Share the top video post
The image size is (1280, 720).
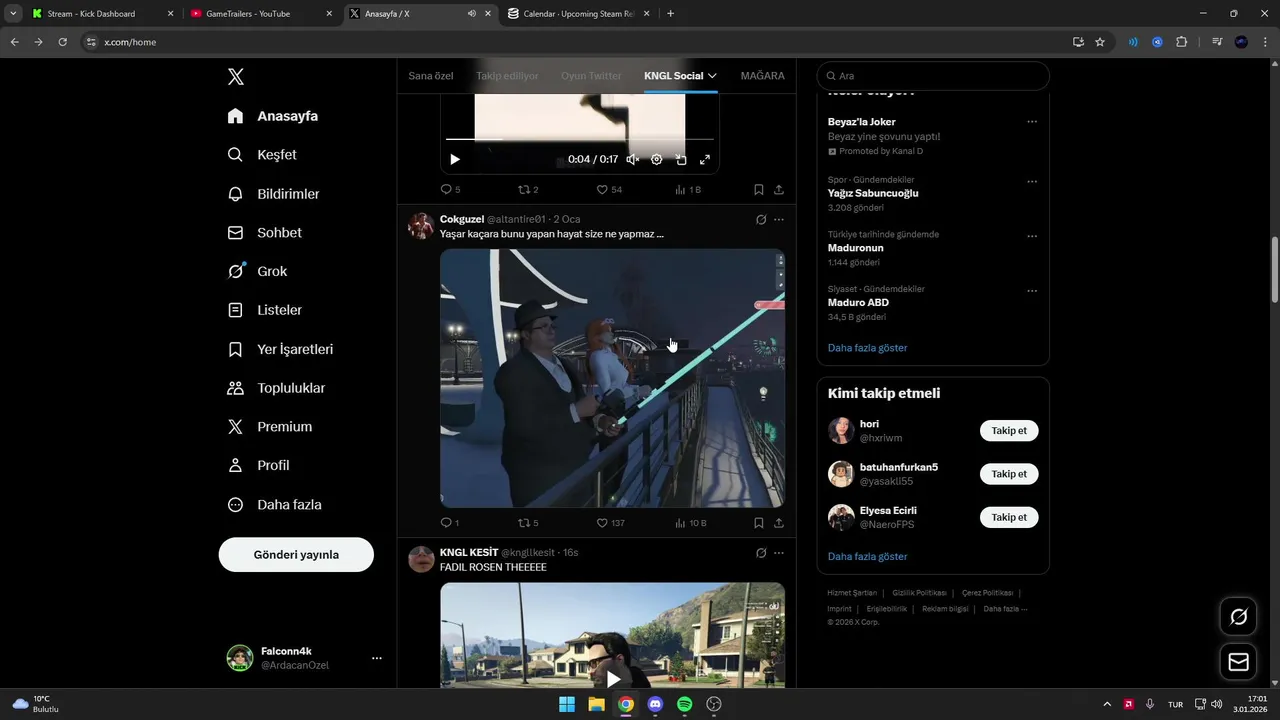(x=779, y=189)
